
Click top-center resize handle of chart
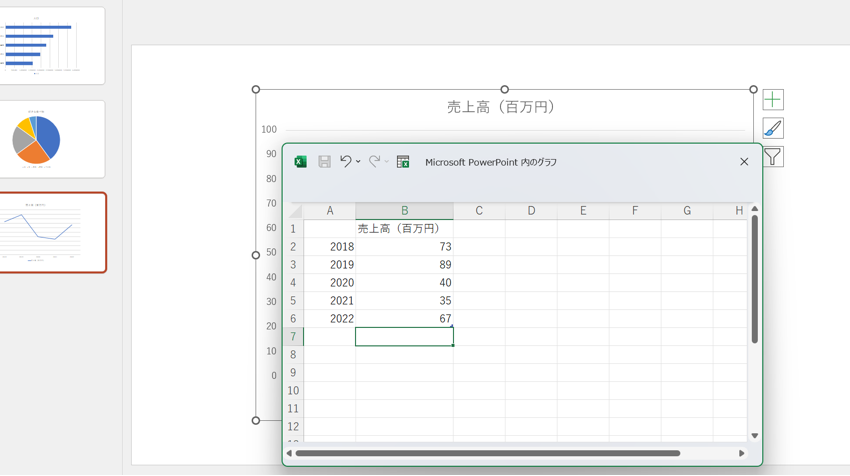505,89
